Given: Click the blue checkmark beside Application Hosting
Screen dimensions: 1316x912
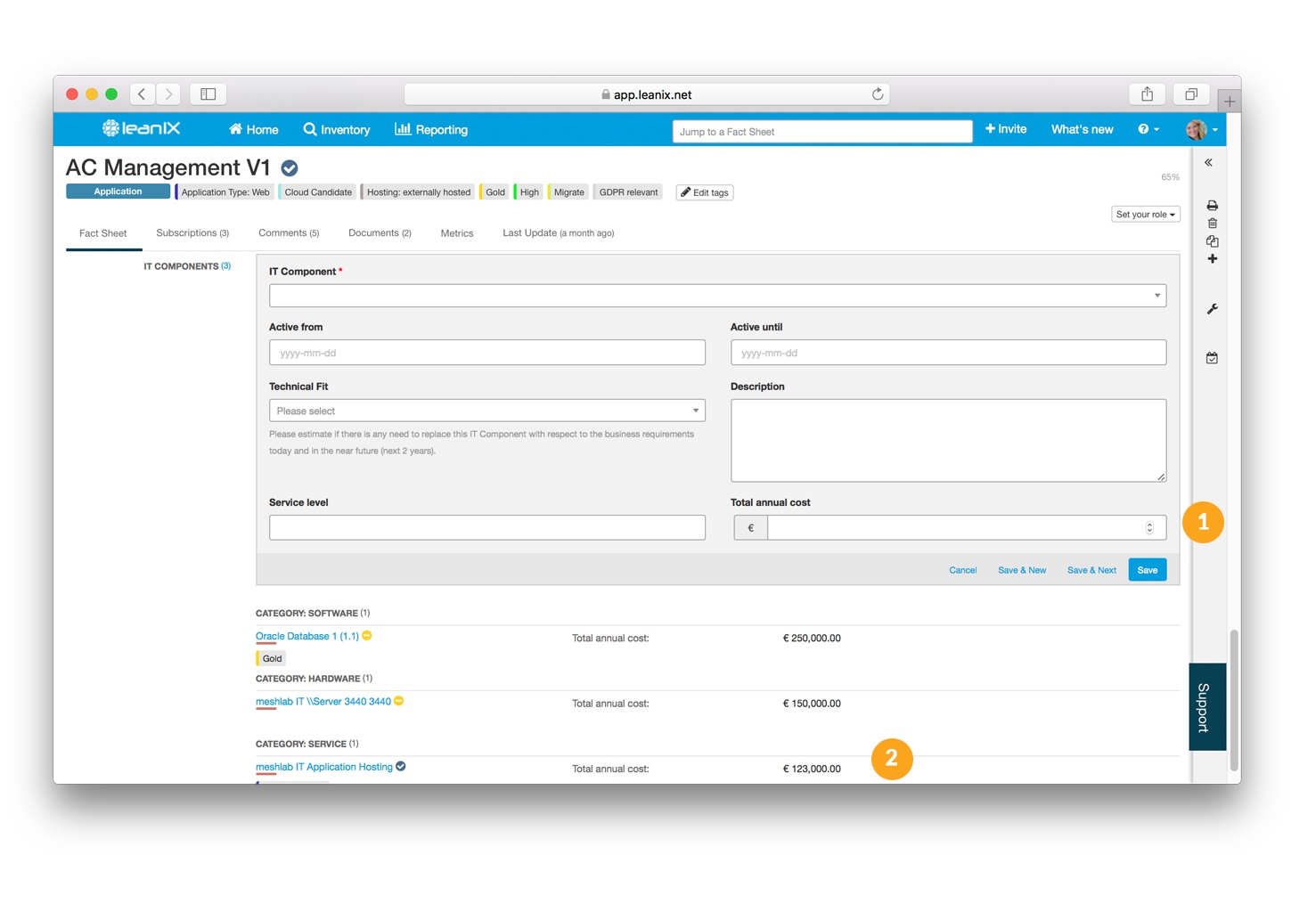Looking at the screenshot, I should 401,766.
